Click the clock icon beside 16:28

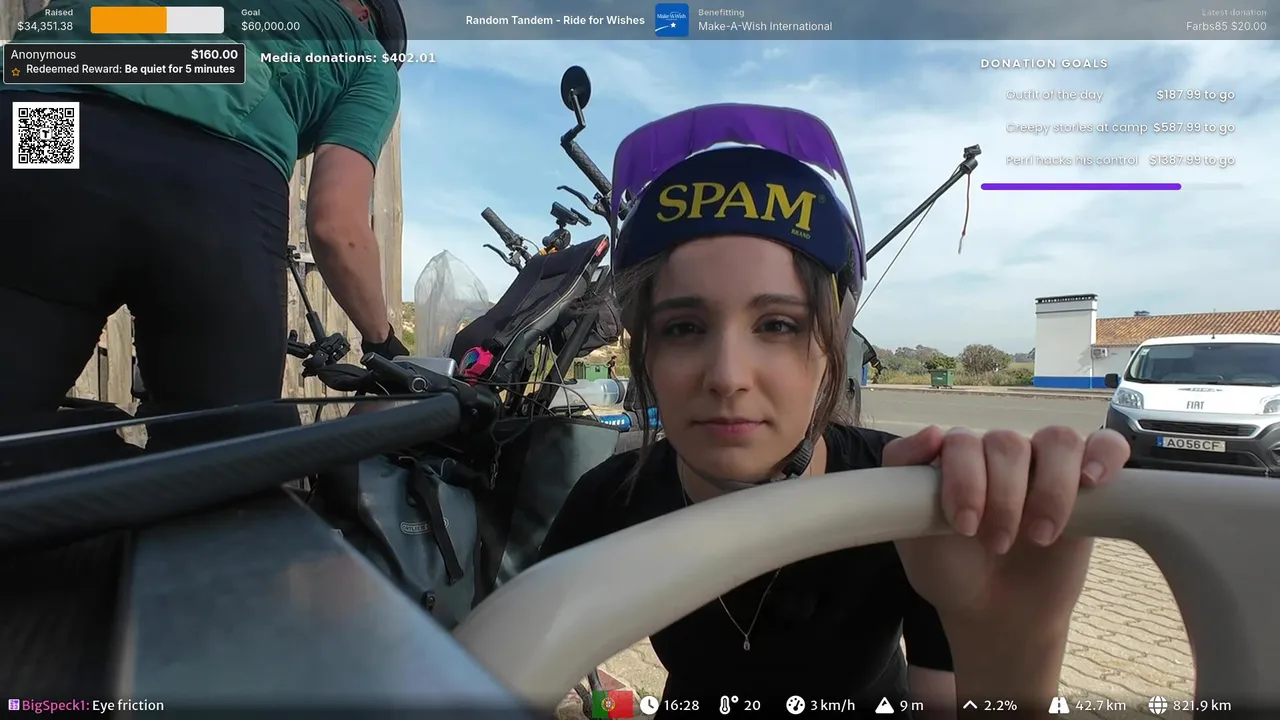coord(649,705)
